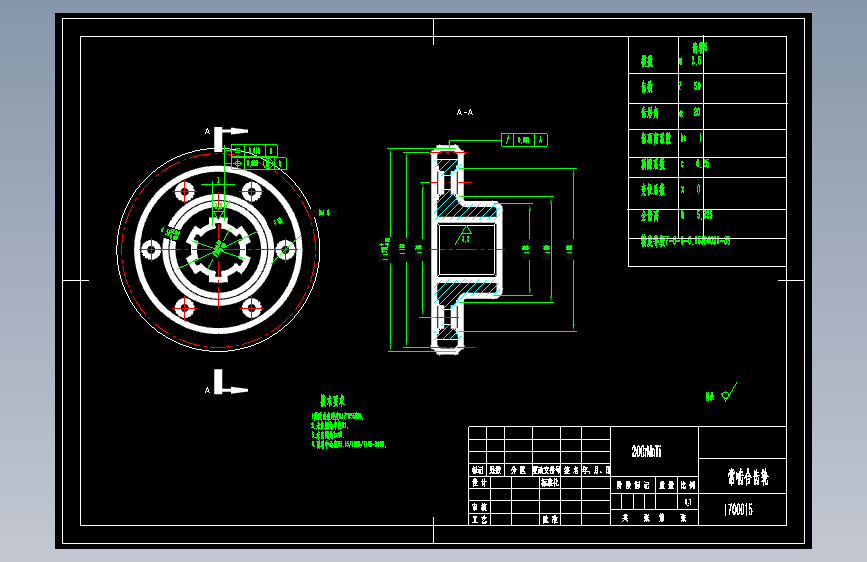Image resolution: width=867 pixels, height=562 pixels.
Task: Select the rightmost bolt hole on front view
Action: pos(285,249)
